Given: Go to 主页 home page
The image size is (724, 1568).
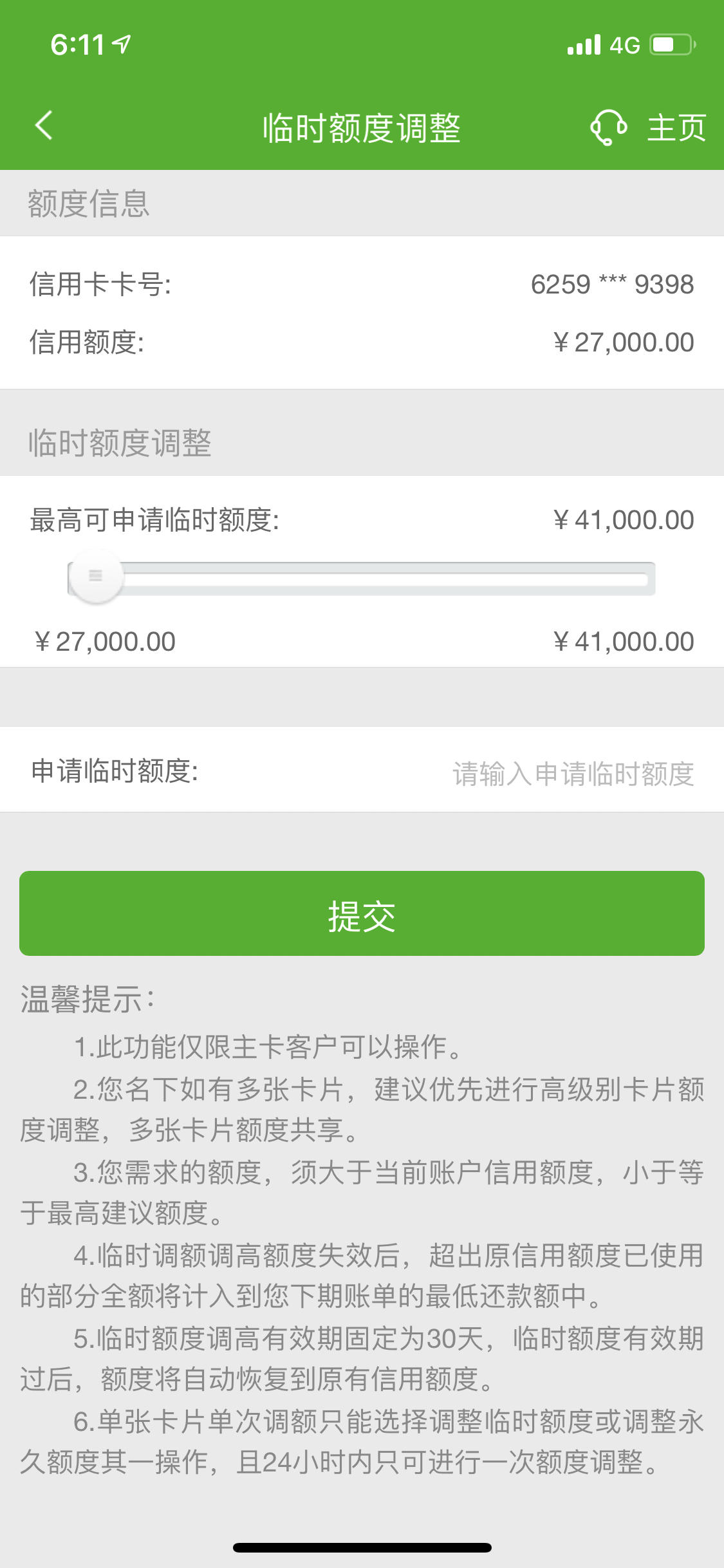Looking at the screenshot, I should coord(676,127).
